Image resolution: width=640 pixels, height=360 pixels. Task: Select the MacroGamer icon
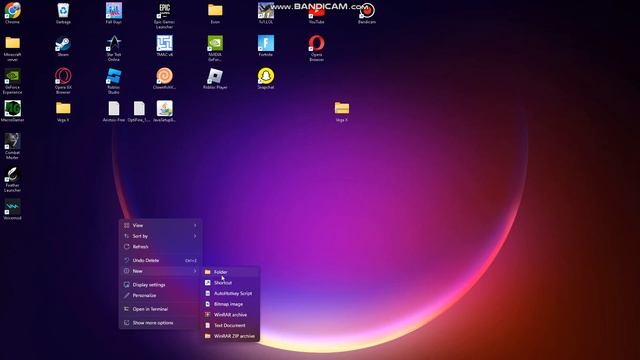click(x=13, y=111)
